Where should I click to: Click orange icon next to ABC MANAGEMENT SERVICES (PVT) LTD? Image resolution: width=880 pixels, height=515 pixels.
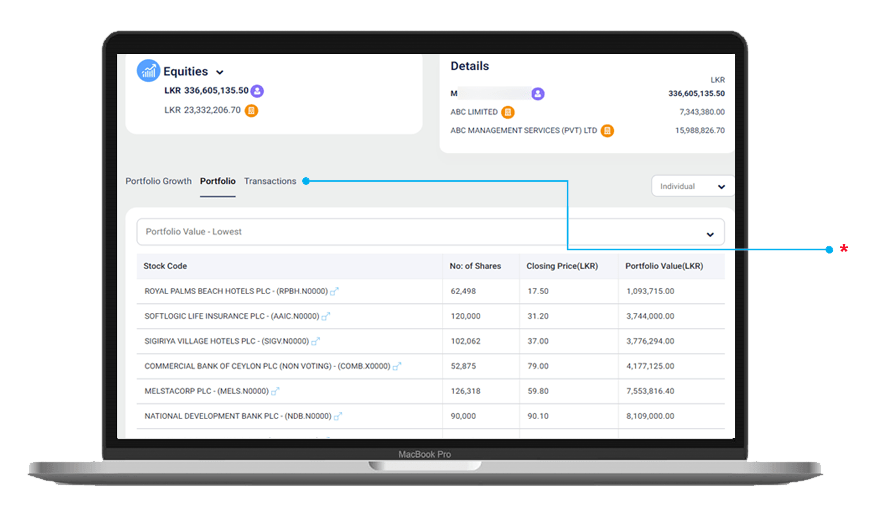coord(607,131)
